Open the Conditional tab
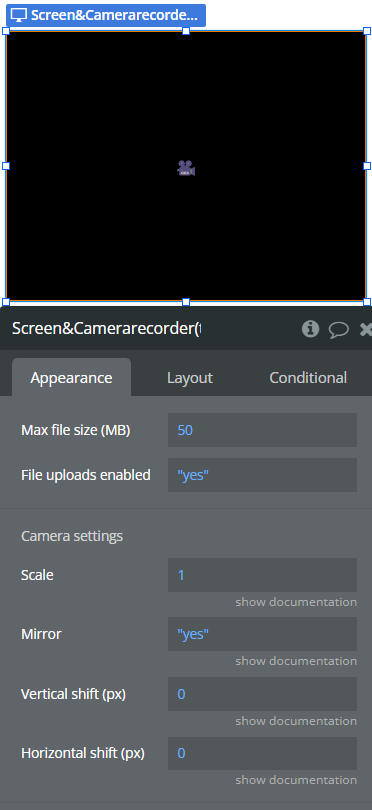Viewport: 372px width, 810px height. pyautogui.click(x=308, y=378)
